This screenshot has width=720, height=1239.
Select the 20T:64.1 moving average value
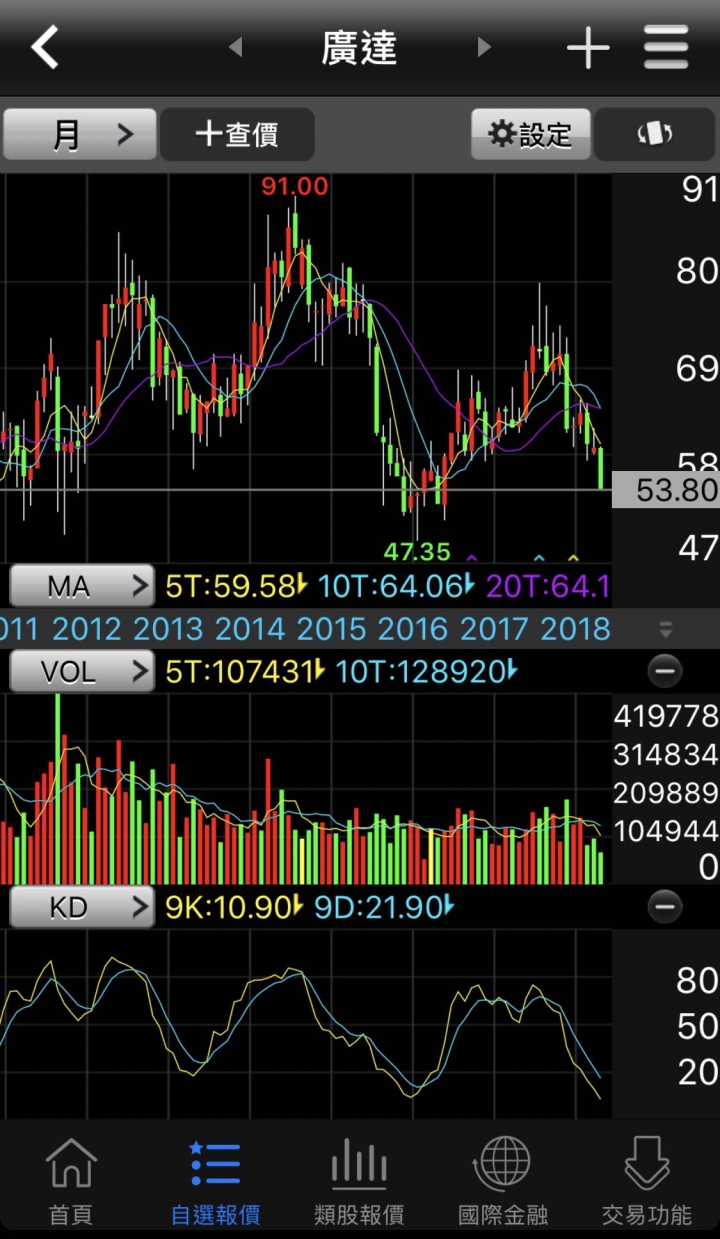548,586
